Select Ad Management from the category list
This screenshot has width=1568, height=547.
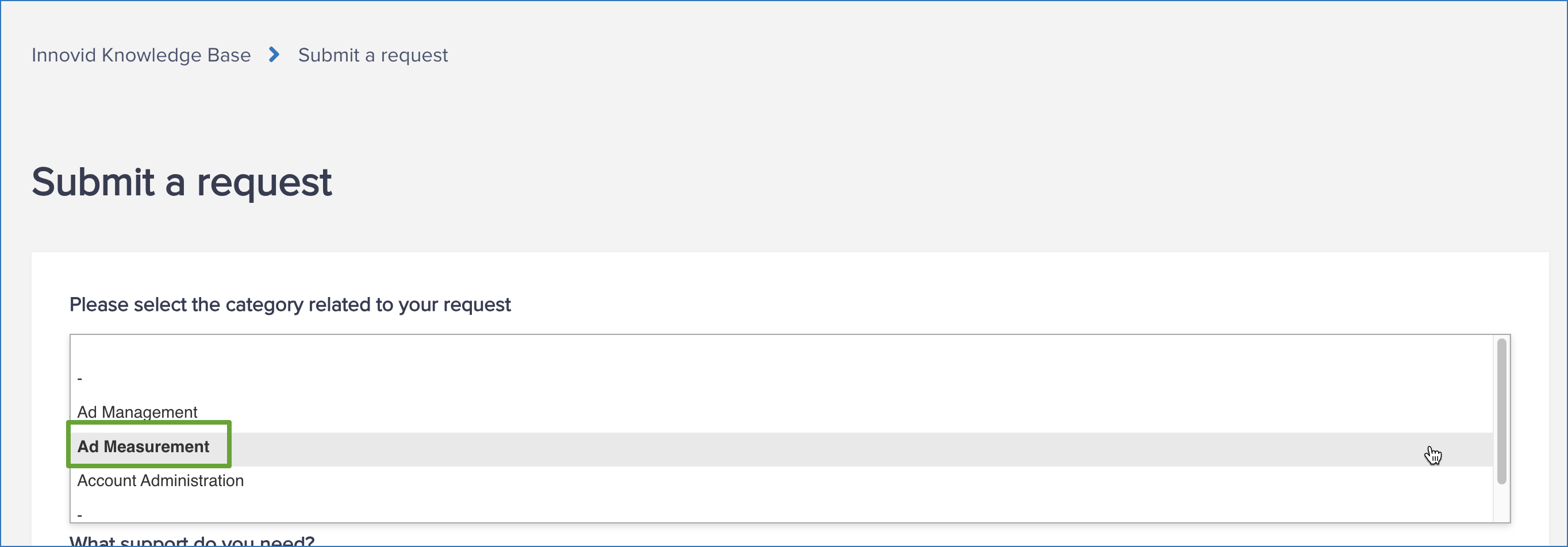pos(136,412)
